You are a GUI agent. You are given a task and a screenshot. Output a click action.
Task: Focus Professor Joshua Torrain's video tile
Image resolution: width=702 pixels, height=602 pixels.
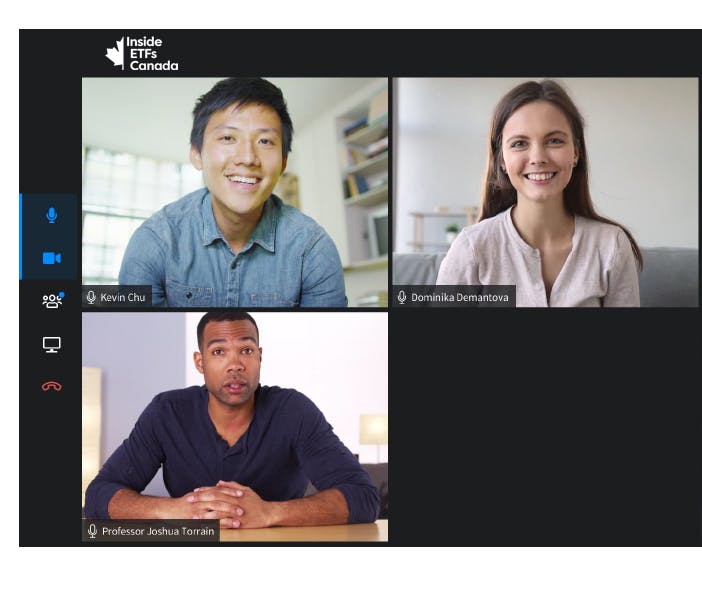point(235,427)
